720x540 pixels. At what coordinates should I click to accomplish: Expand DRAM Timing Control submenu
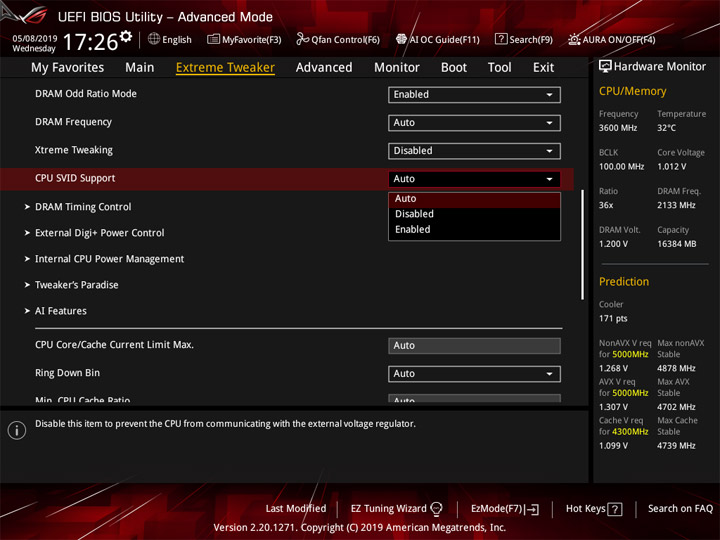tap(83, 207)
